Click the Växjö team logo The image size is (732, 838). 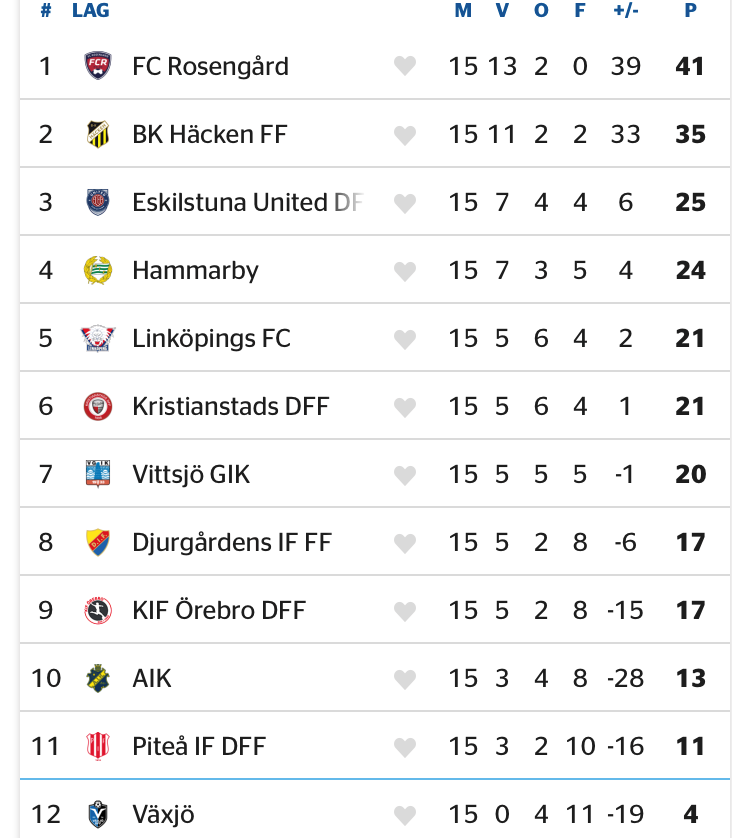(97, 815)
